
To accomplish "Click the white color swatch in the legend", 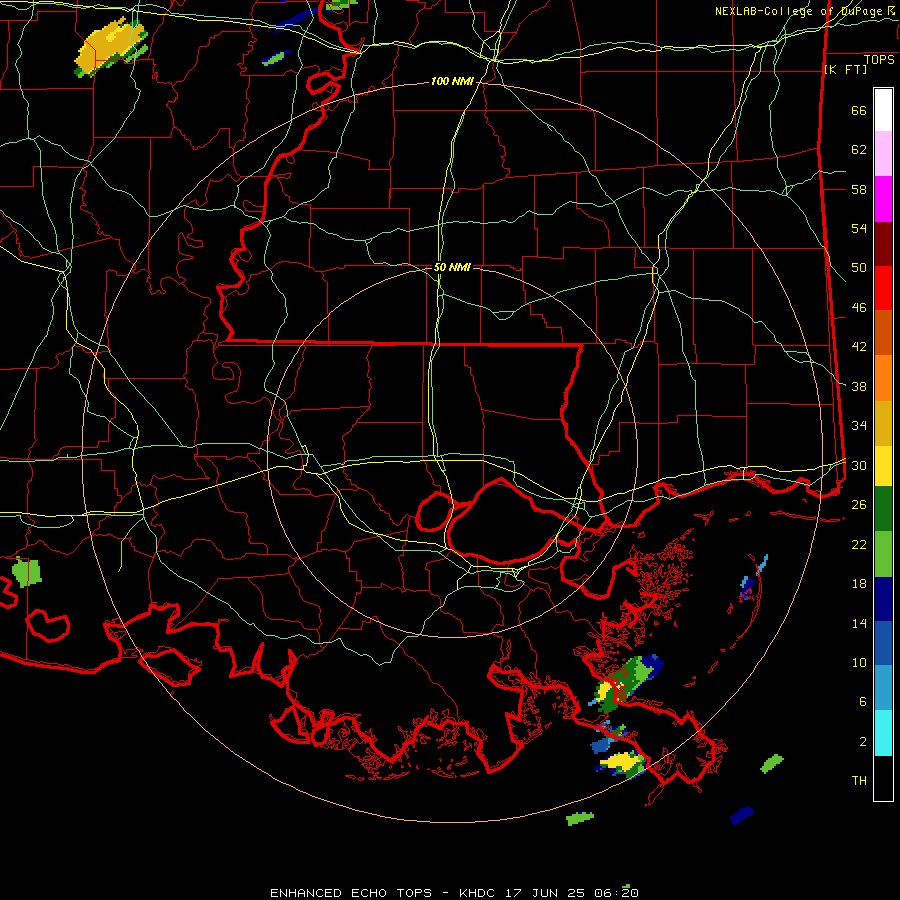I will 883,110.
